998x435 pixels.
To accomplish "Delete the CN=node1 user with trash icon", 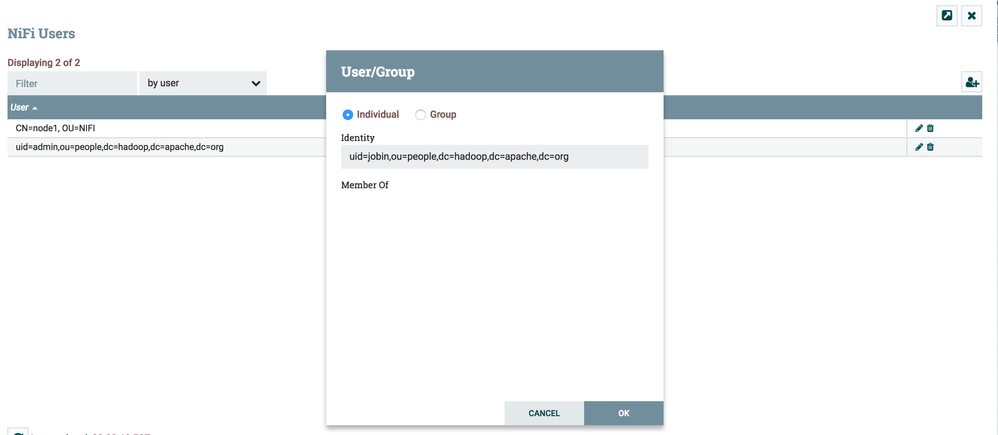I will tap(930, 129).
